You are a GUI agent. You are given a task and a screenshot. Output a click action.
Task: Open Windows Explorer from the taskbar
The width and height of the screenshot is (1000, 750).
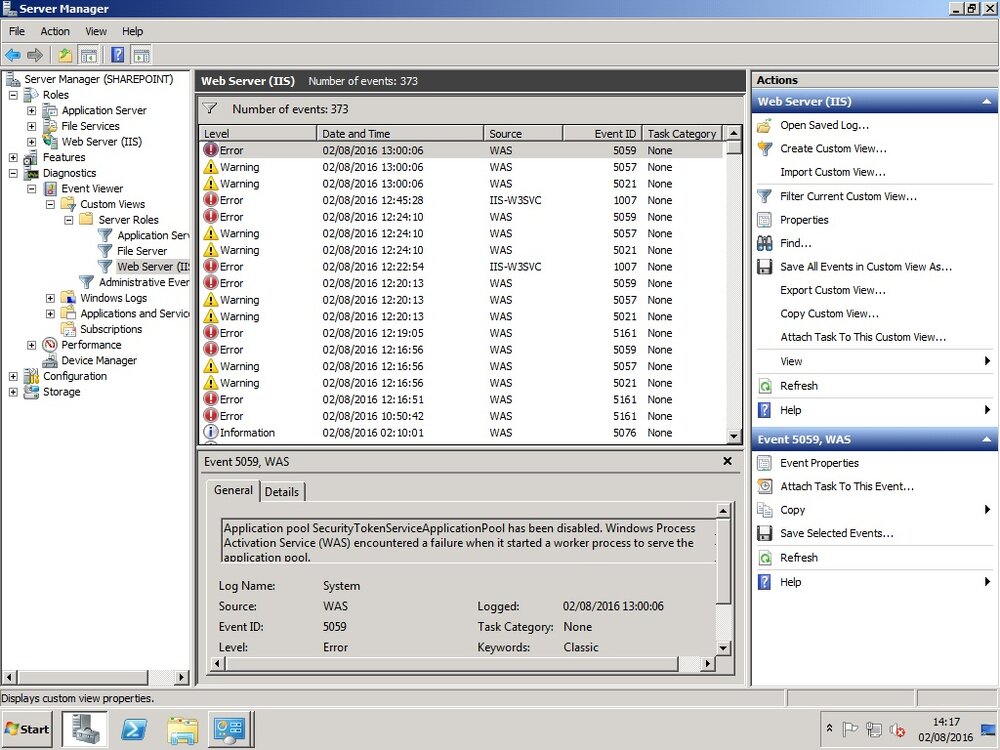click(x=182, y=729)
